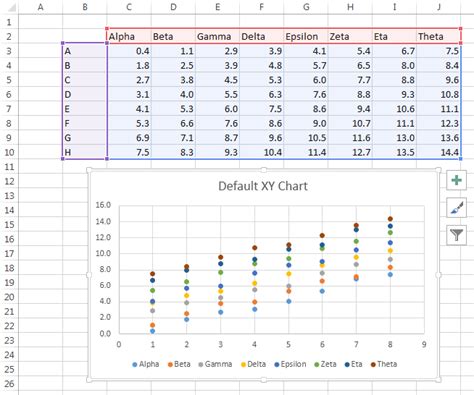
Task: Select column header G
Action: pyautogui.click(x=306, y=7)
